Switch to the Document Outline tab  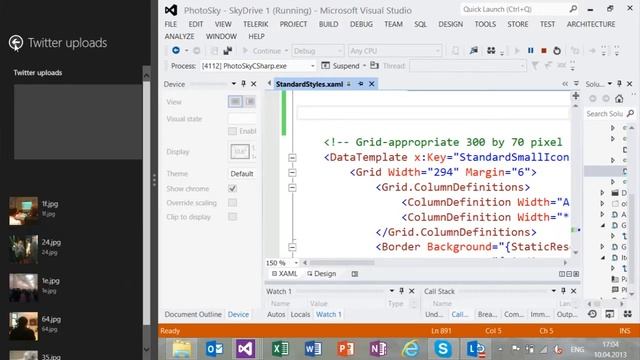pos(193,314)
